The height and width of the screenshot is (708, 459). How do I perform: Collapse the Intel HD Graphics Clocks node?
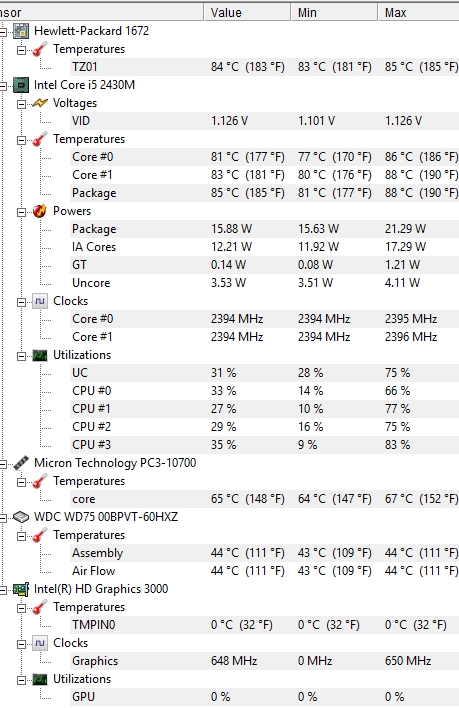coord(21,644)
